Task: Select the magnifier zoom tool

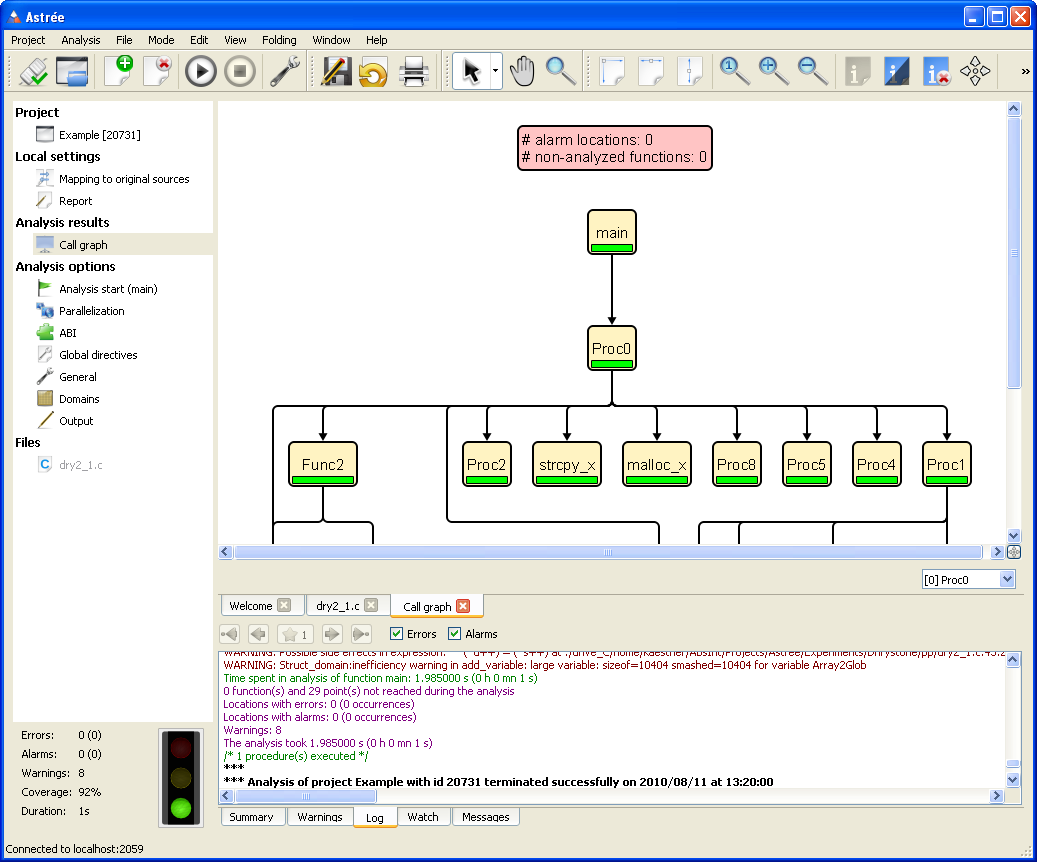Action: point(561,71)
